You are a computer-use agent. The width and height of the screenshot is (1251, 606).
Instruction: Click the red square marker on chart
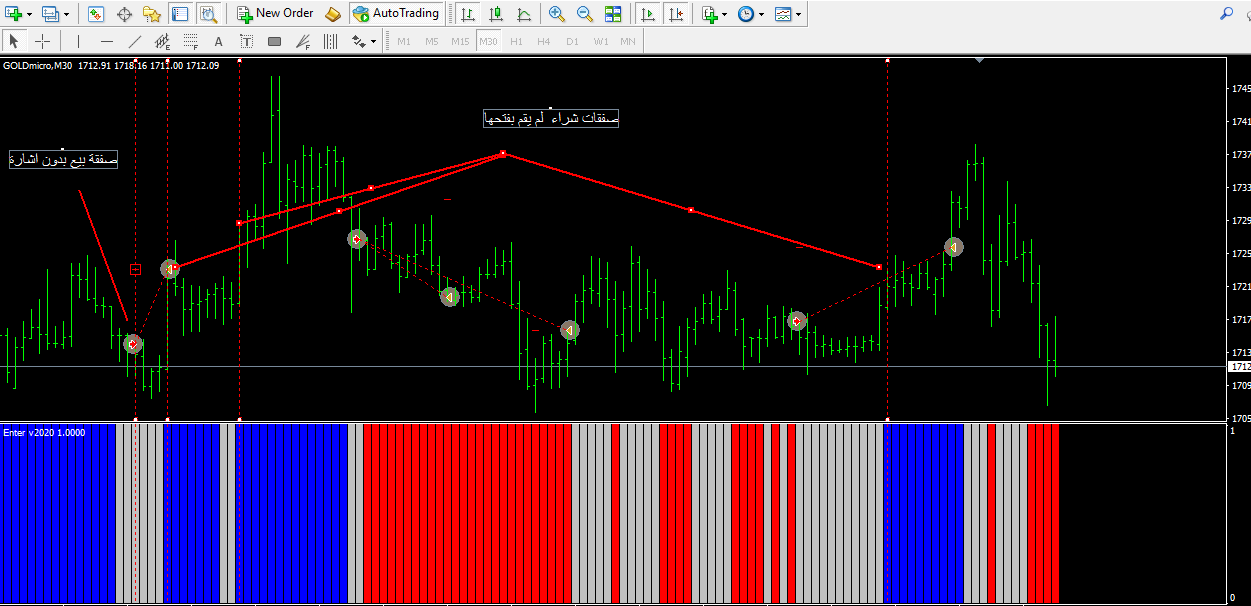click(x=136, y=269)
